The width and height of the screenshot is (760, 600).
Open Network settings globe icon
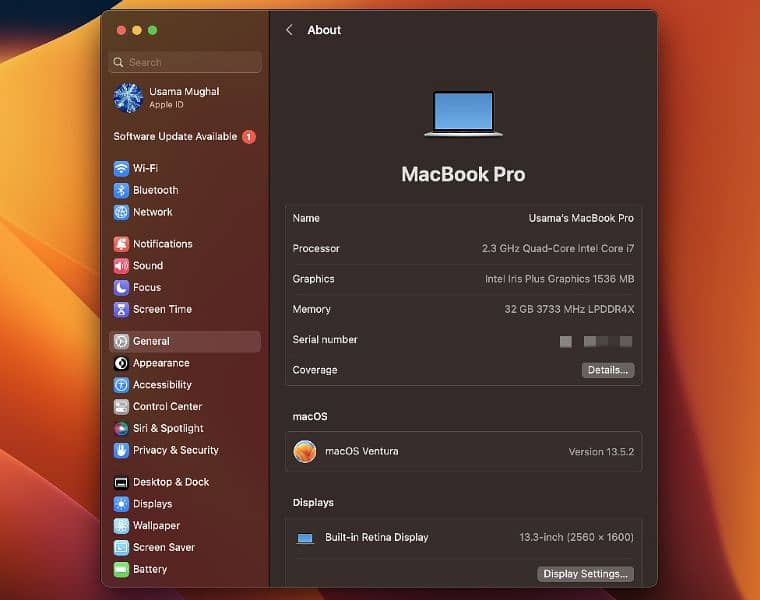(x=121, y=212)
